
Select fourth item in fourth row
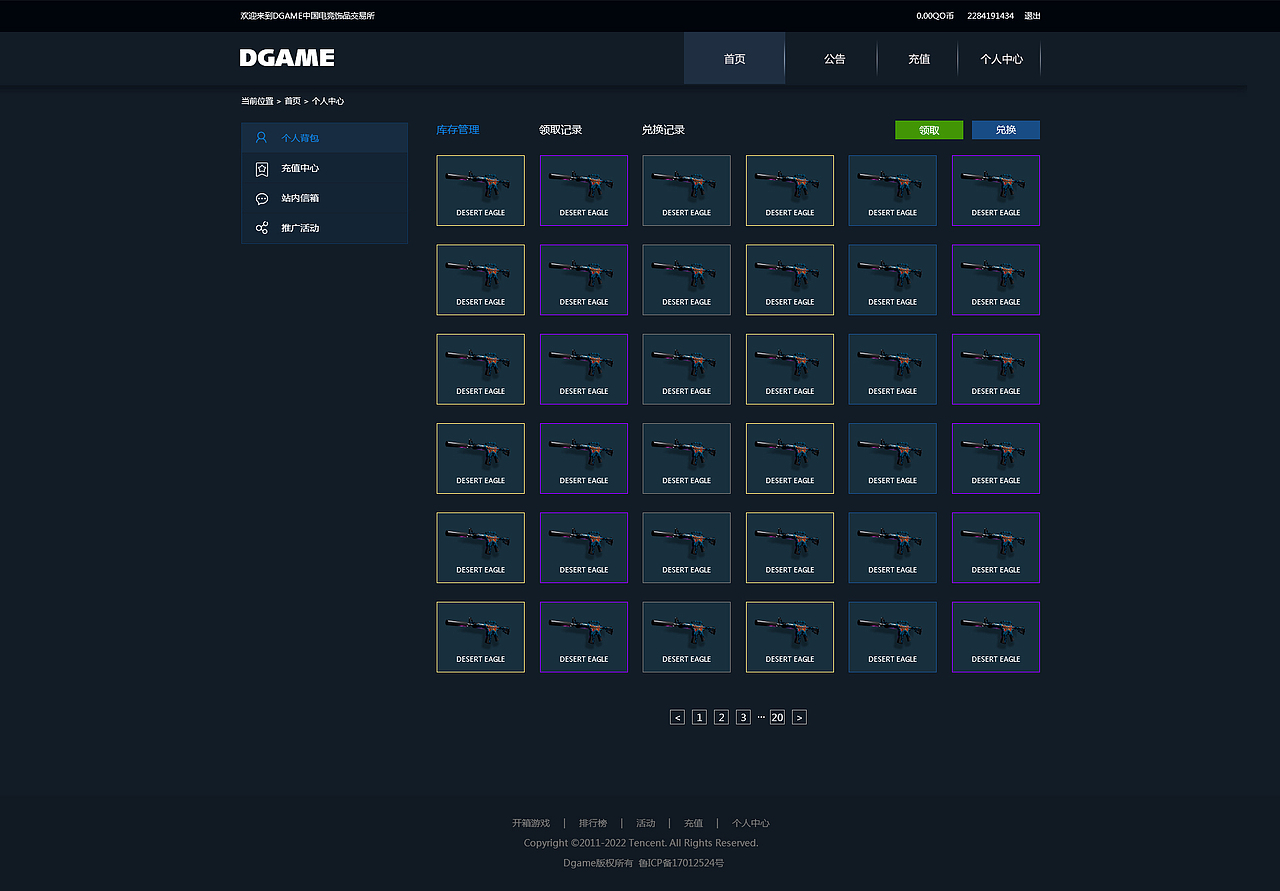790,458
